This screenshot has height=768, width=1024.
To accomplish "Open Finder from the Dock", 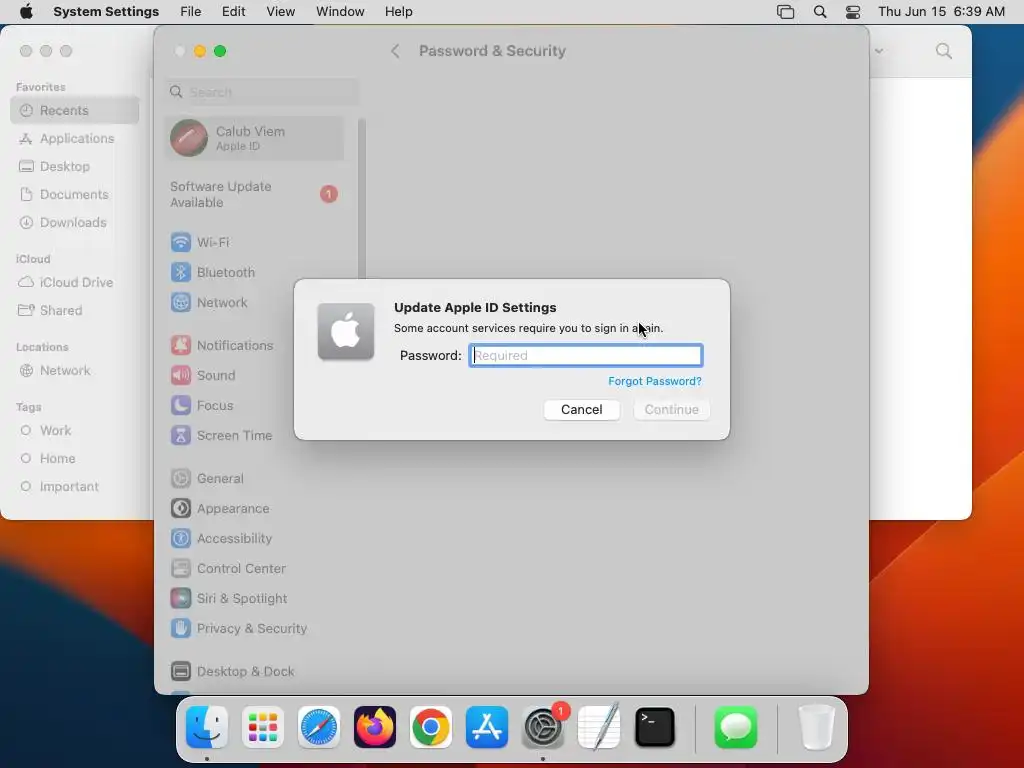I will (207, 727).
